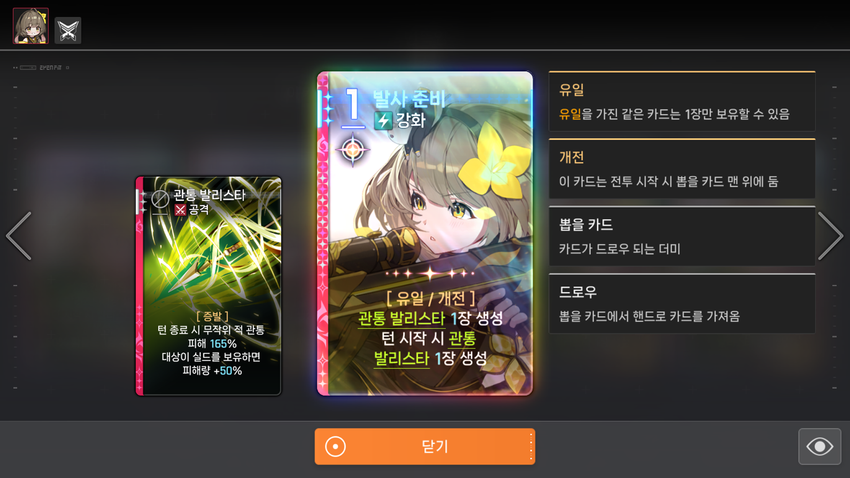Viewport: 850px width, 478px height.
Task: Close the card view with 닫기
Action: [425, 447]
